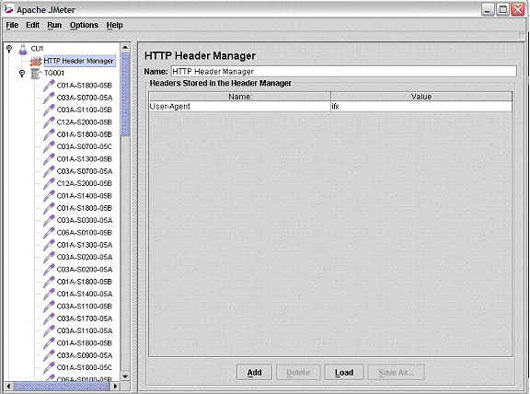The height and width of the screenshot is (394, 530).
Task: Click the Value column header
Action: click(x=421, y=97)
